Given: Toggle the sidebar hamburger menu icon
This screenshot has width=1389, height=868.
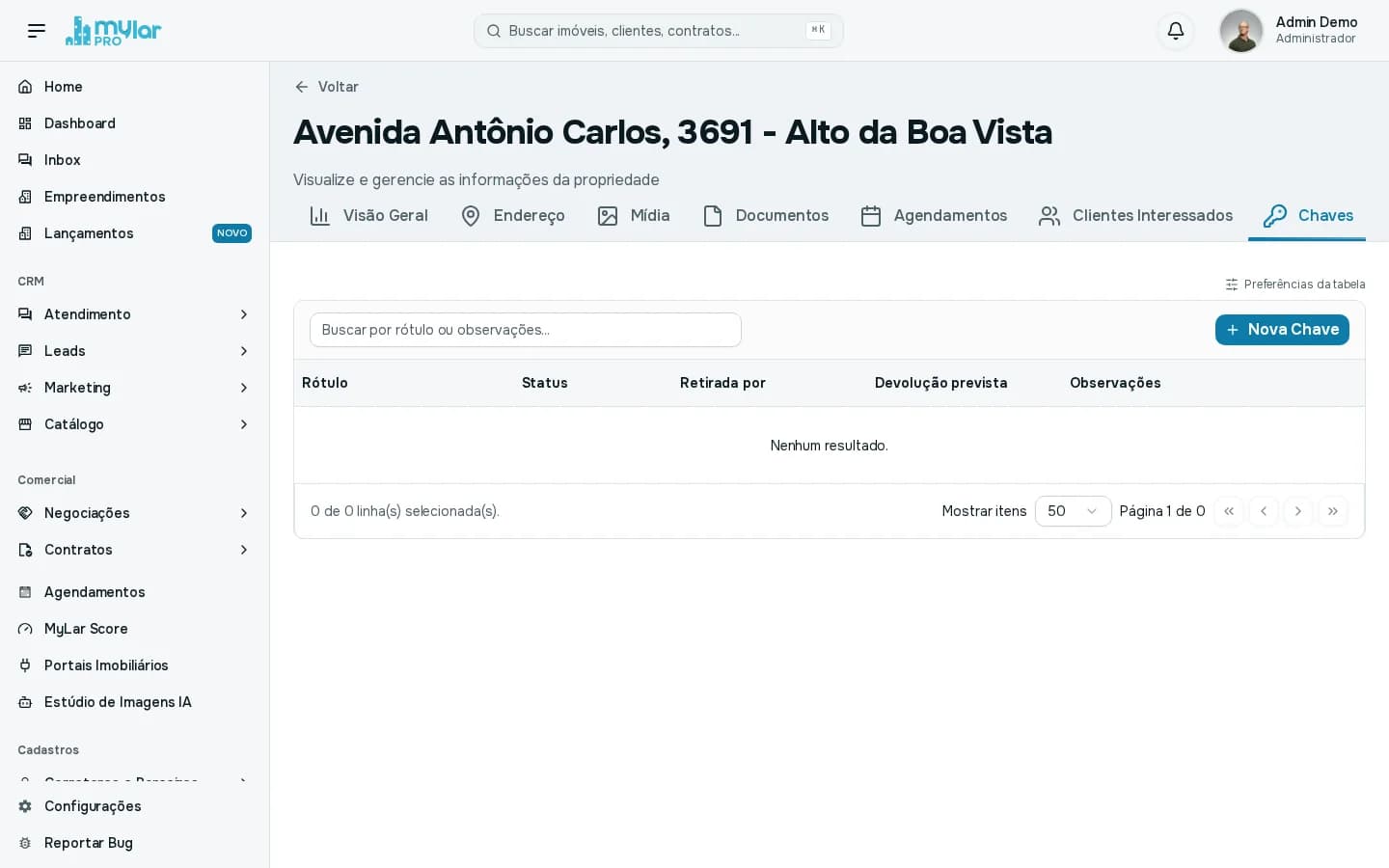Looking at the screenshot, I should point(37,31).
